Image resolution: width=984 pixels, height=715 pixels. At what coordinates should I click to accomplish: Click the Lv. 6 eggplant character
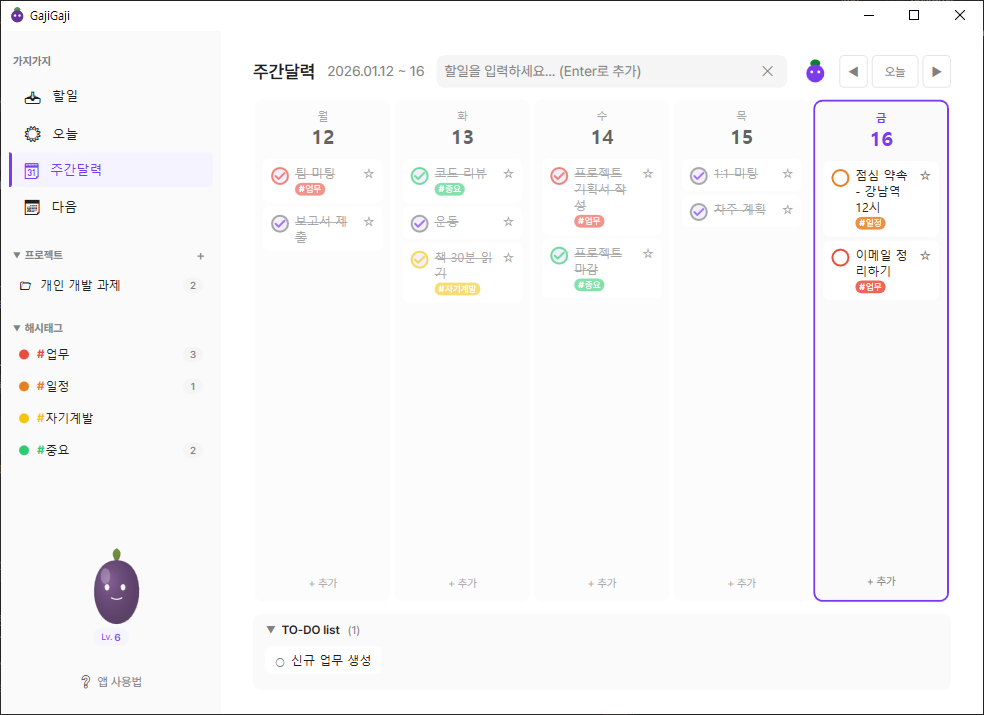[114, 589]
